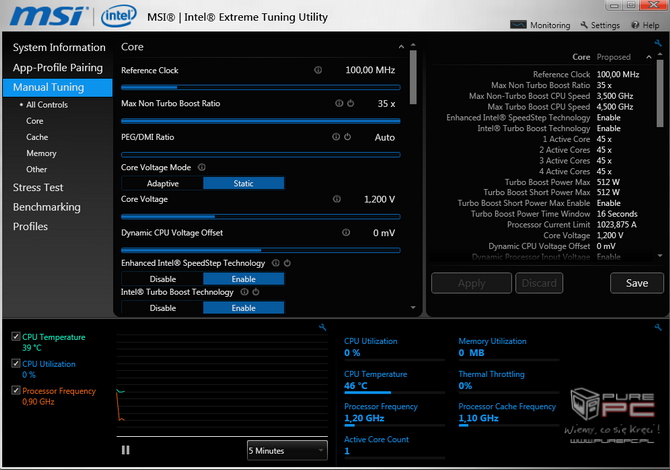
Task: Click scroll-down arrow of the tuning panel
Action: coord(413,308)
